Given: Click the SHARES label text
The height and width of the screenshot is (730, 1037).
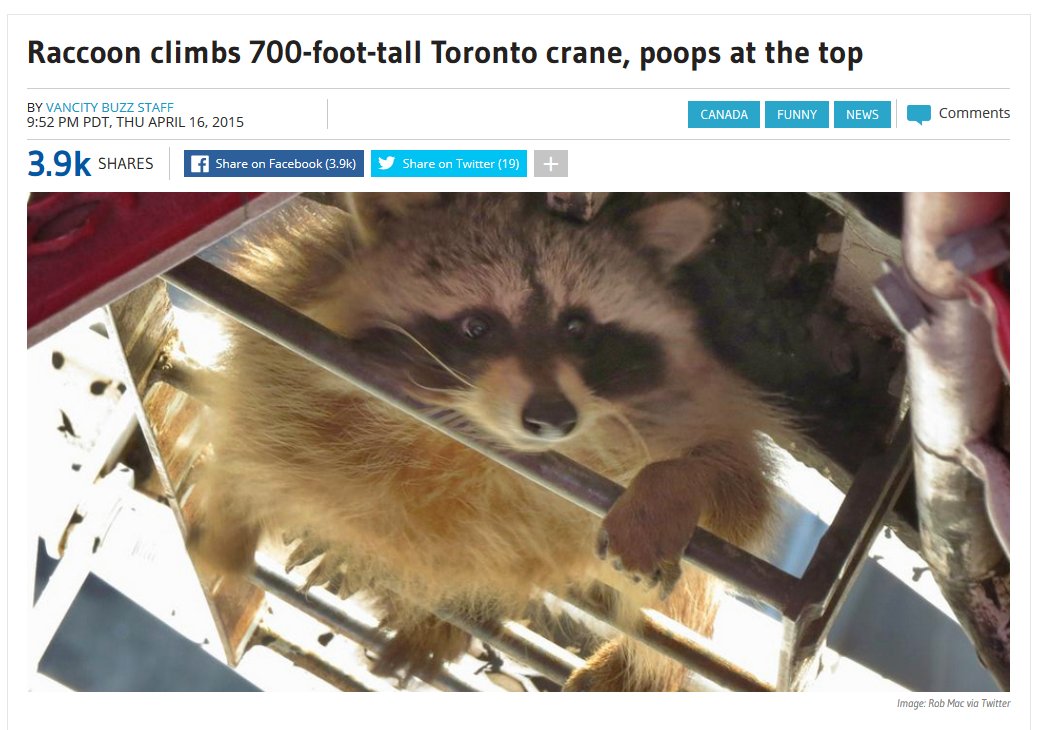Looking at the screenshot, I should pos(126,163).
